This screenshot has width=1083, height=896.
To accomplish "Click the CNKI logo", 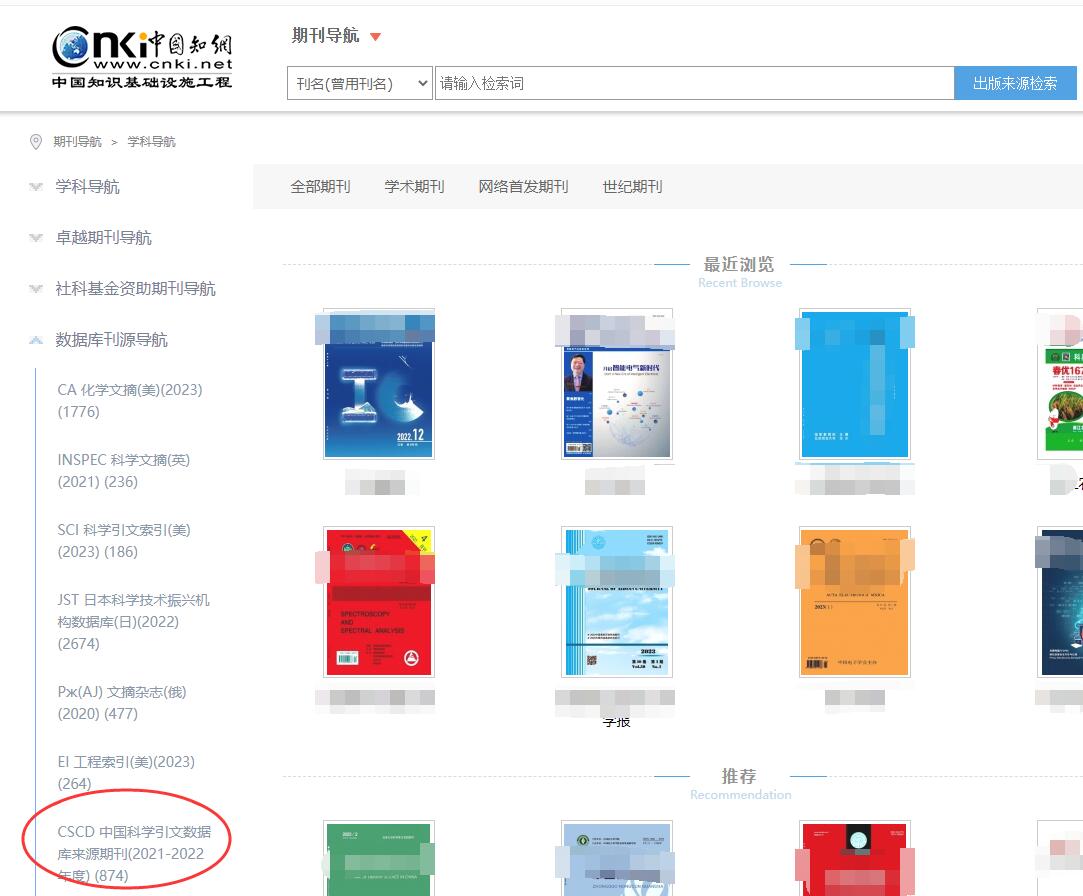I will pyautogui.click(x=142, y=57).
